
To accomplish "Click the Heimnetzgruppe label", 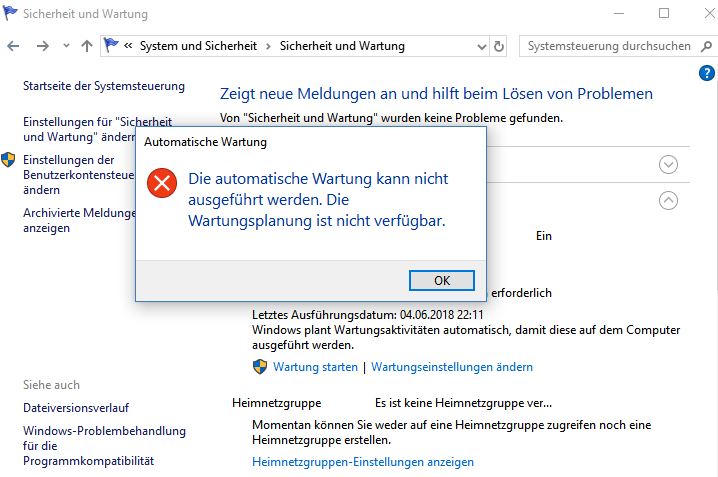I will coord(277,403).
